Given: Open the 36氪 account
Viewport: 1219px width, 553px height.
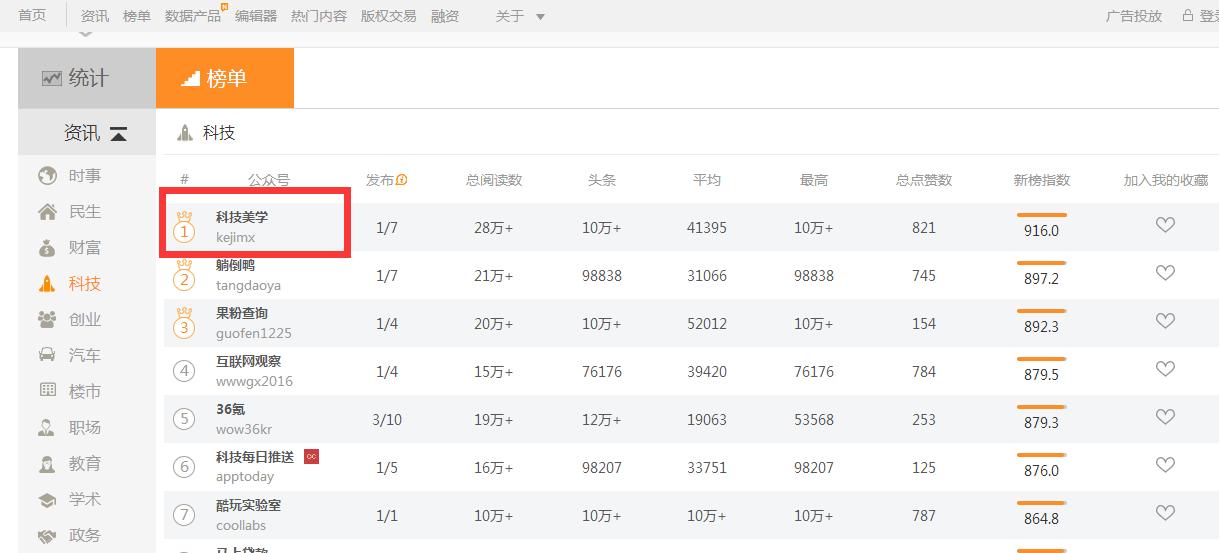Looking at the screenshot, I should pyautogui.click(x=230, y=409).
